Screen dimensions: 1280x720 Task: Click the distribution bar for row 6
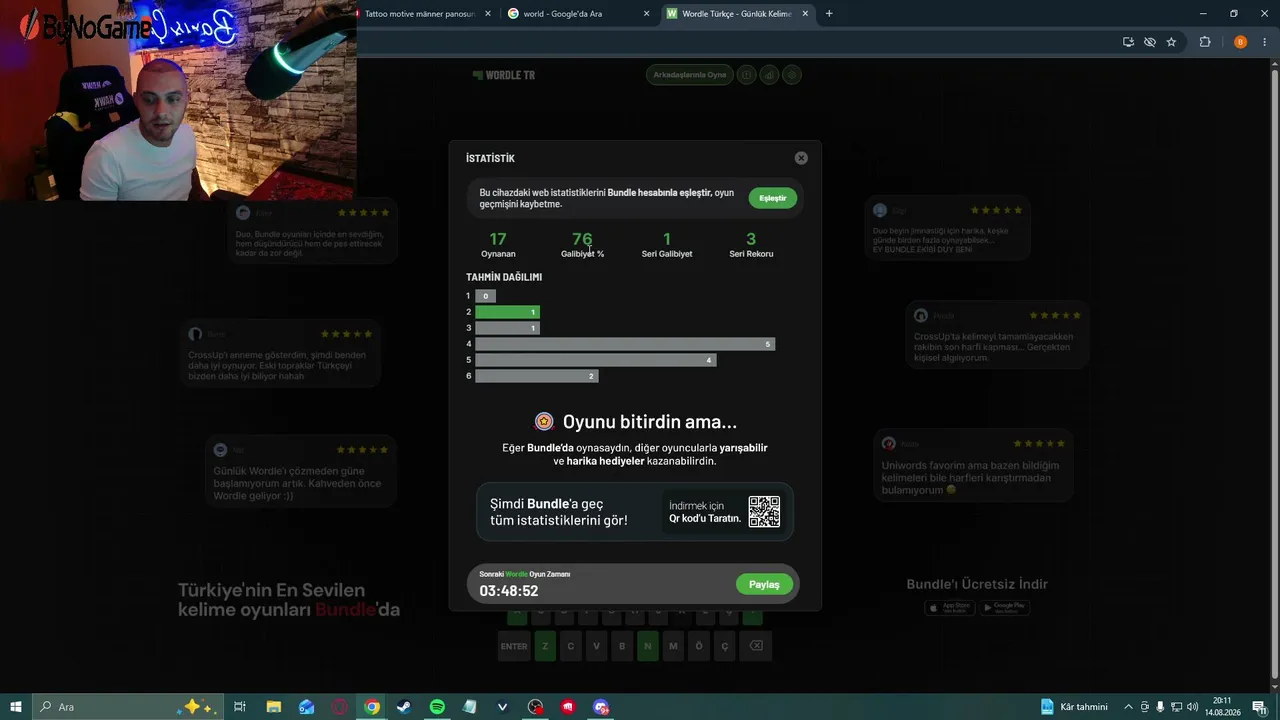pos(537,376)
